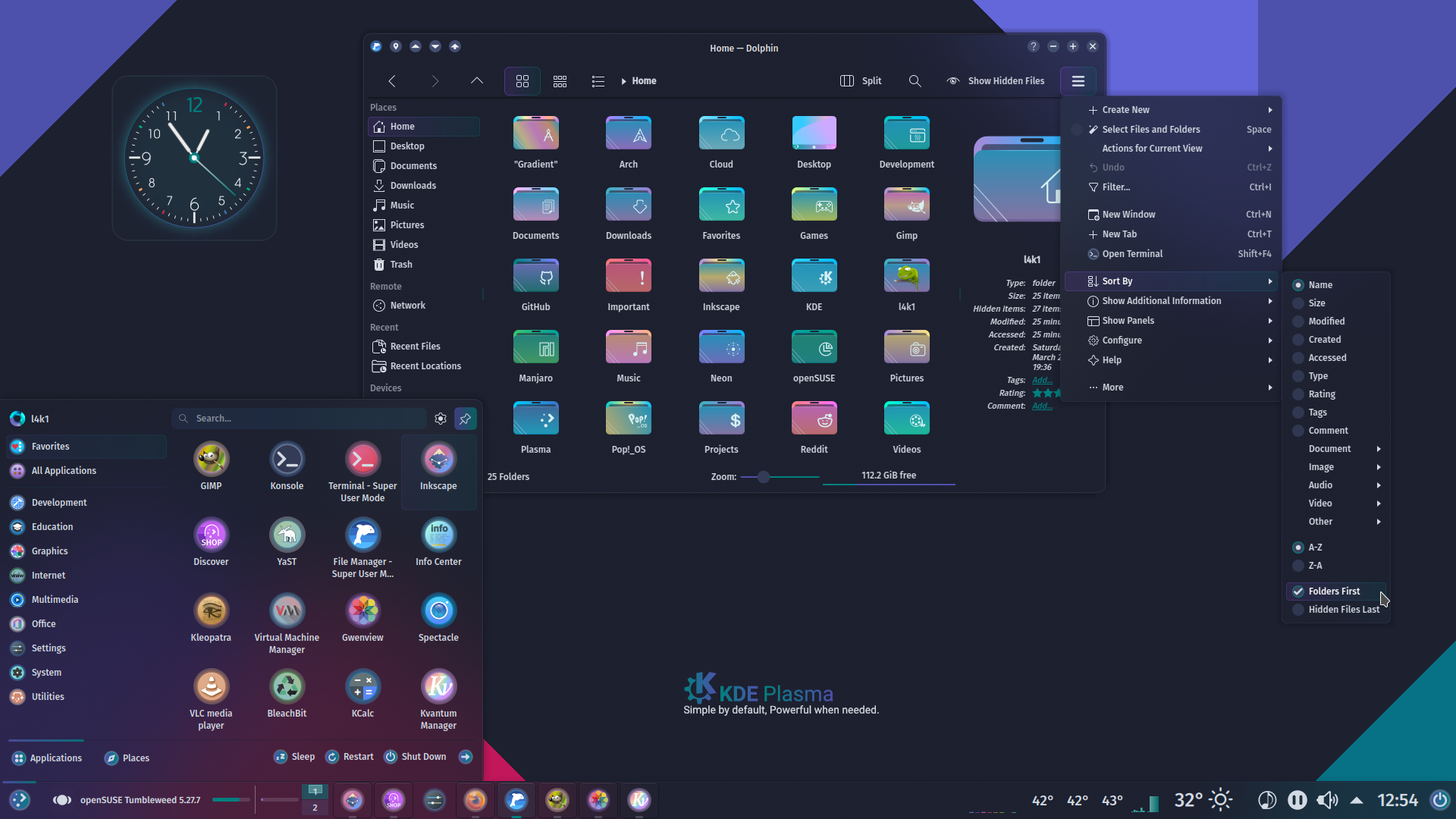
Task: Click Split view button in Dolphin
Action: pyautogui.click(x=861, y=81)
